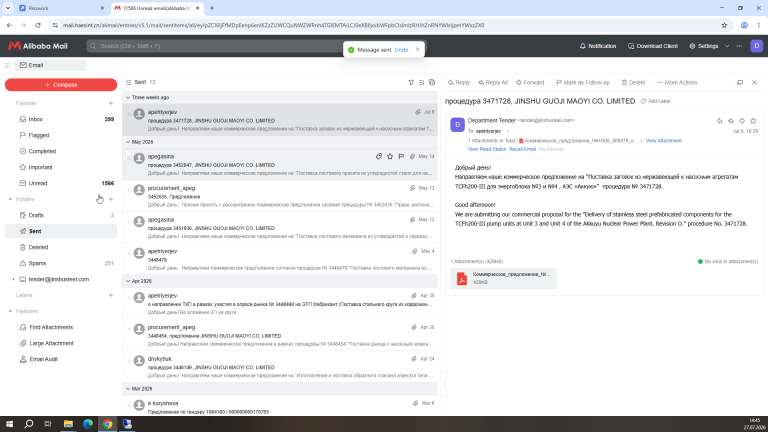
Task: Open the app grid icon
Action: tap(7, 65)
